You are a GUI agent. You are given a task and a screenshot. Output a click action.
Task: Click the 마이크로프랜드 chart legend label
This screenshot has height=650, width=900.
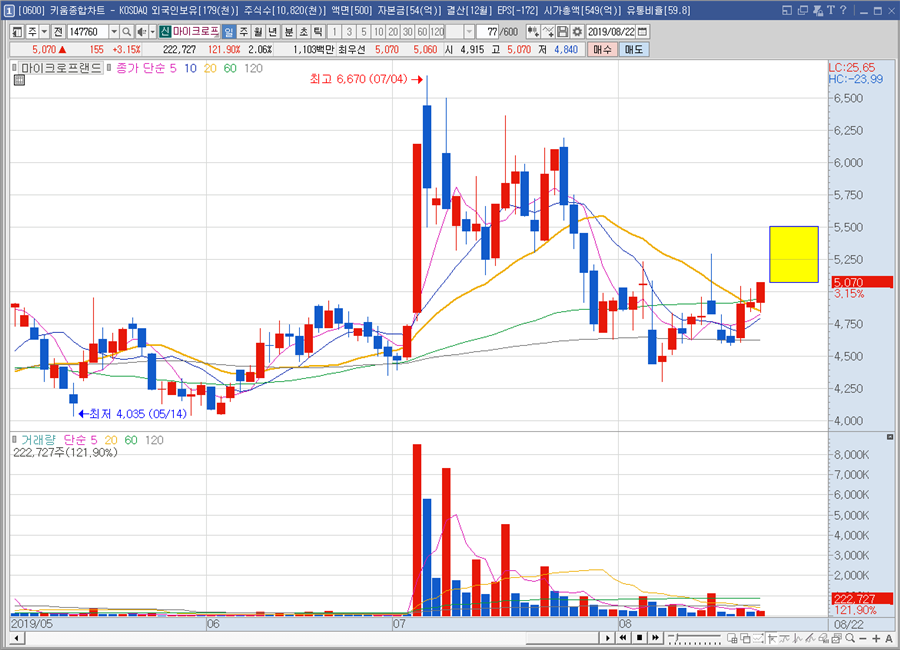click(61, 68)
